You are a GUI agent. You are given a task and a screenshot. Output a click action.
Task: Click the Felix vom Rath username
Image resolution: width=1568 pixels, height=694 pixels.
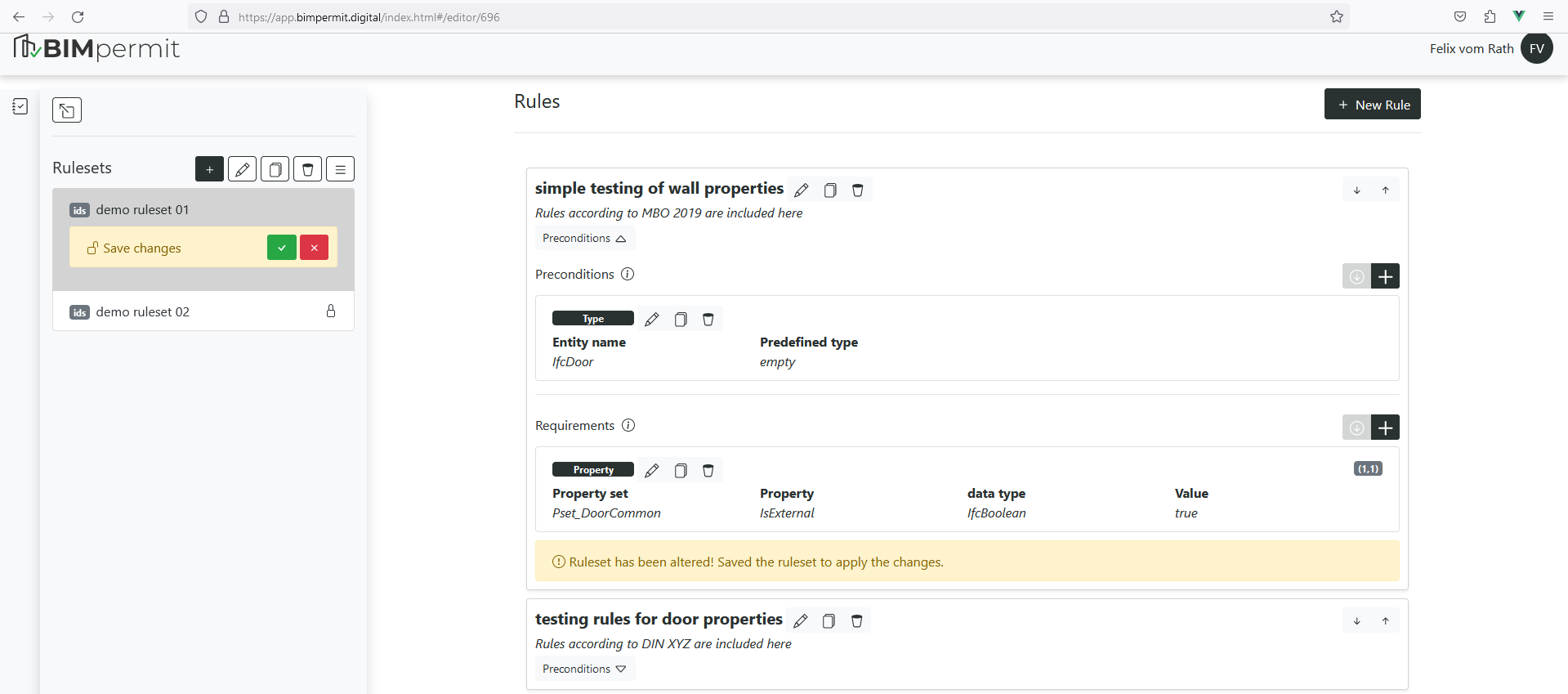coord(1472,48)
